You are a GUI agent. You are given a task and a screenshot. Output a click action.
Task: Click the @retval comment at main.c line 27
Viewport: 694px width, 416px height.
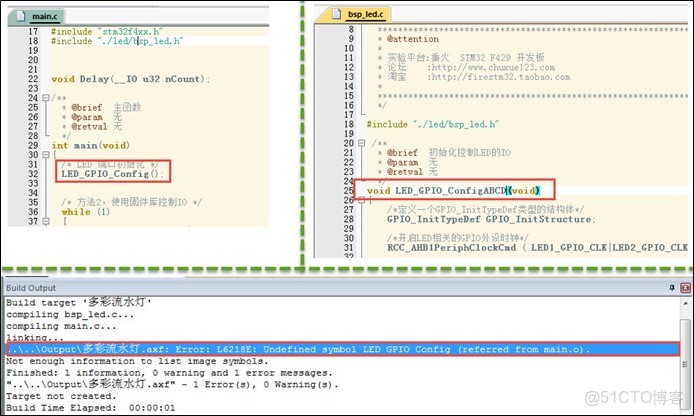[92, 127]
